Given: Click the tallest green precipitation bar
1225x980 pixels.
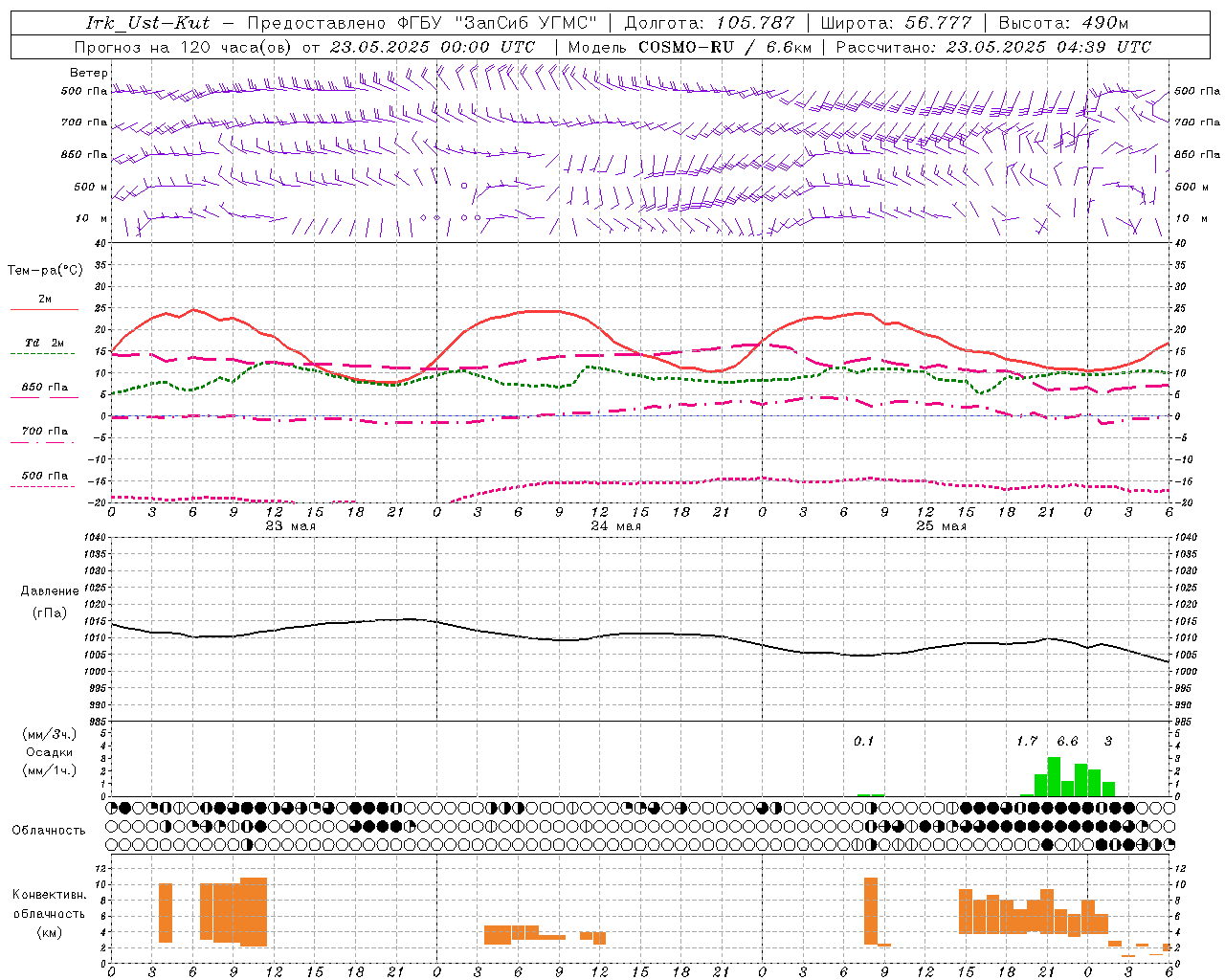Looking at the screenshot, I should 1054,776.
